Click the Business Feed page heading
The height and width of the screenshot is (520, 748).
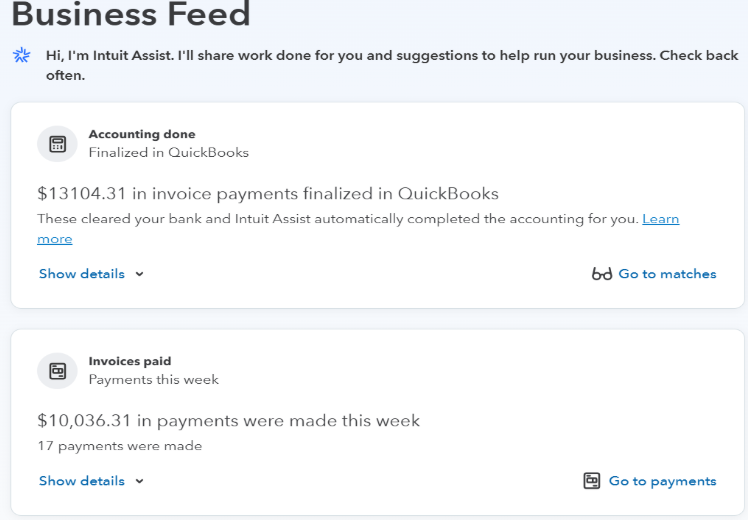[131, 13]
